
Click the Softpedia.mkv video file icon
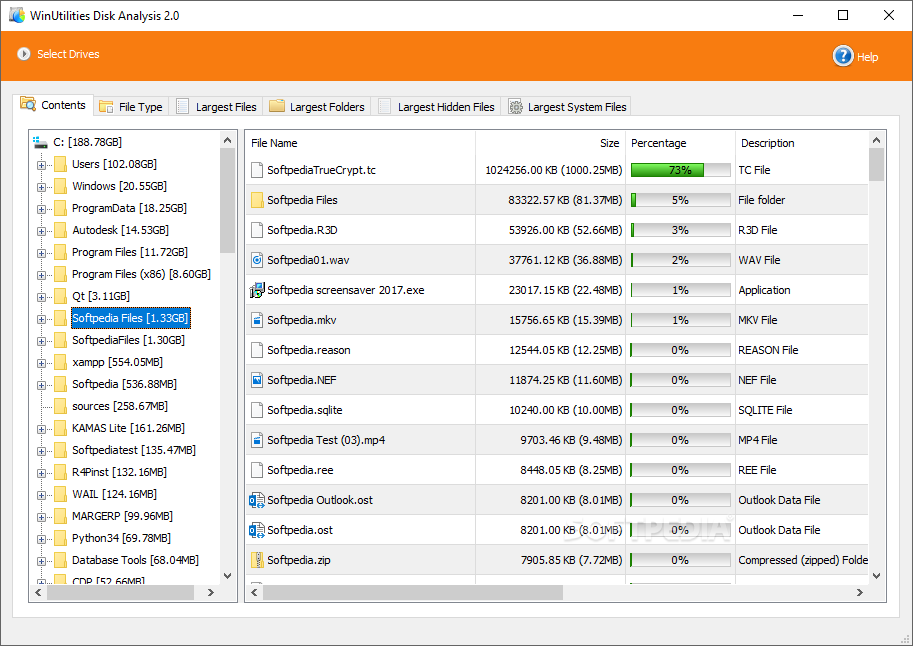click(x=257, y=320)
